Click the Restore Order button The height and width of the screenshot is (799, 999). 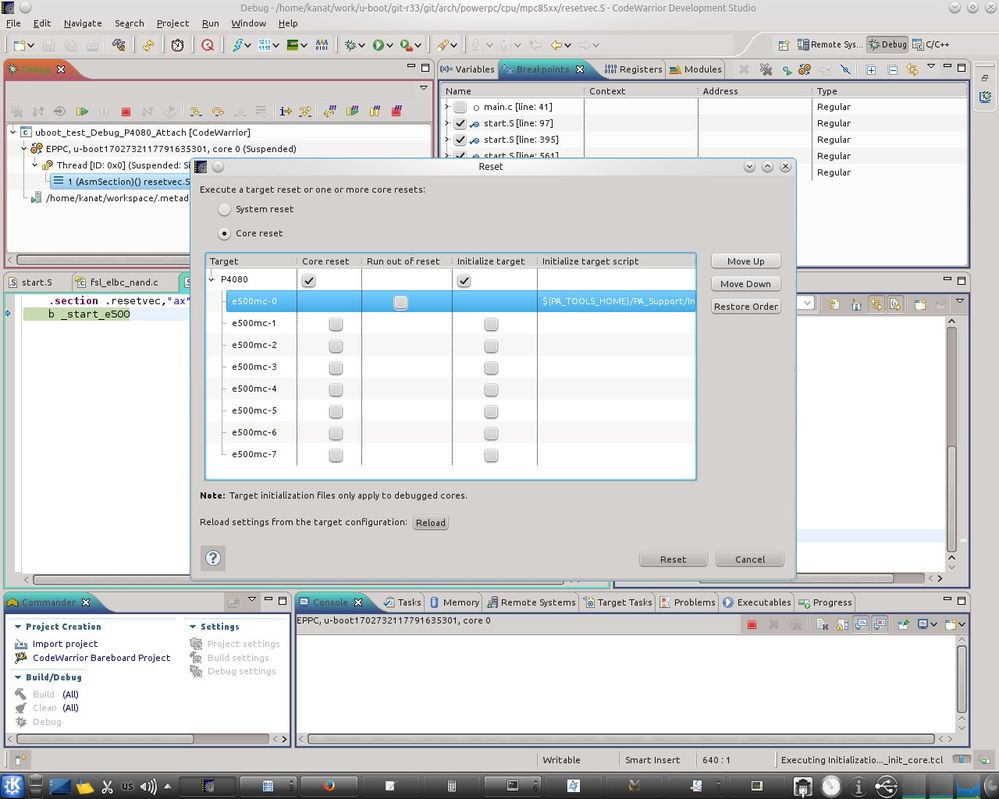coord(745,306)
